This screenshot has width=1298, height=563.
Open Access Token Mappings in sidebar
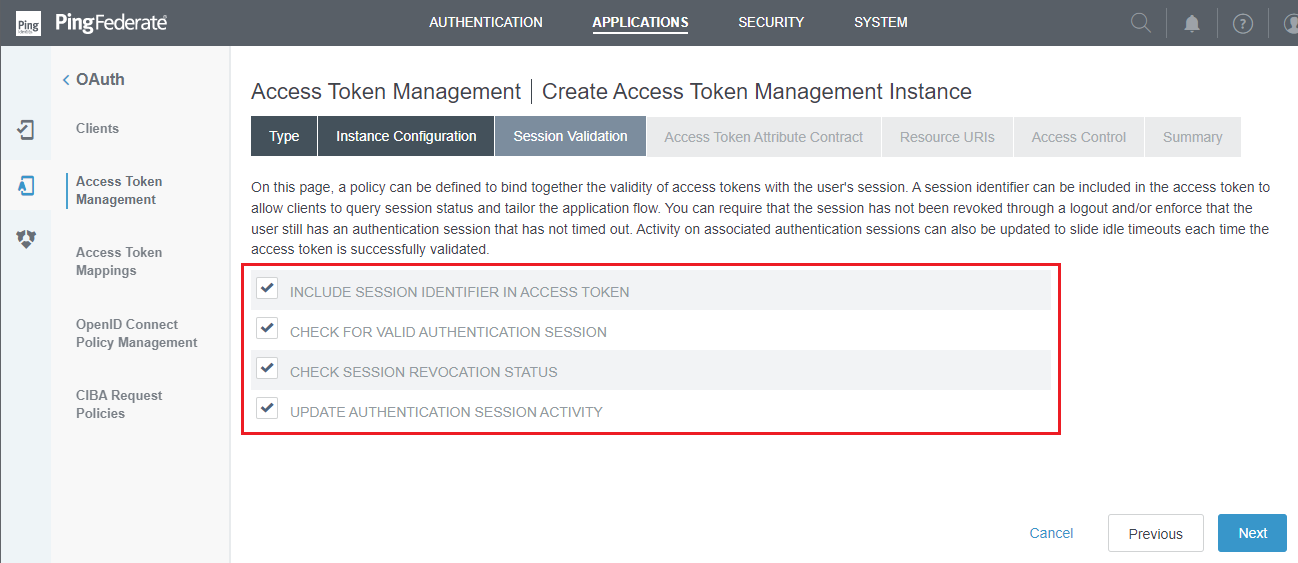pyautogui.click(x=119, y=261)
